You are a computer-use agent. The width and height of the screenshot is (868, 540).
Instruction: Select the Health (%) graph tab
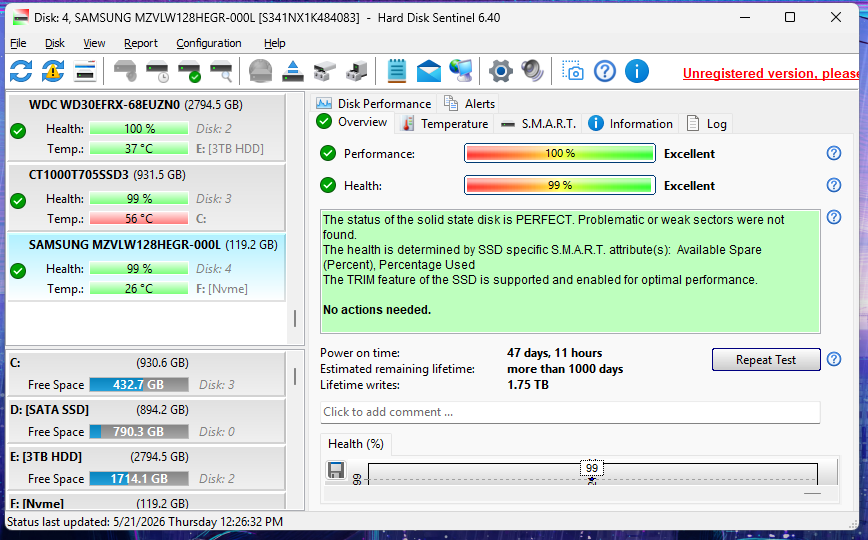point(356,444)
